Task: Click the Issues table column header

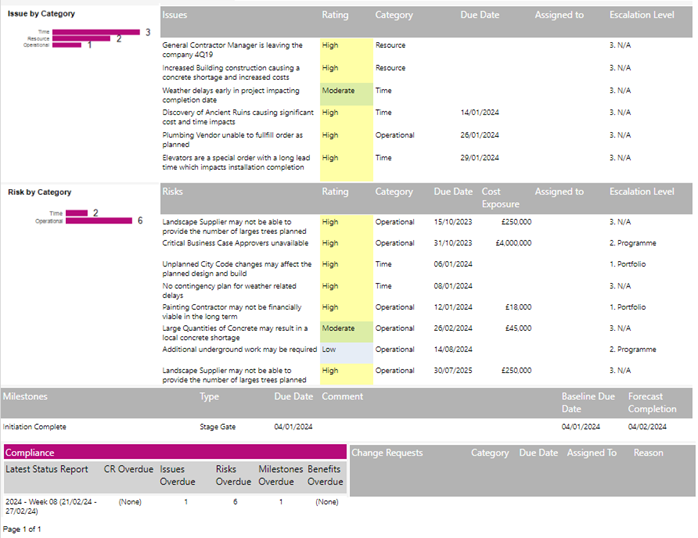Action: (175, 16)
